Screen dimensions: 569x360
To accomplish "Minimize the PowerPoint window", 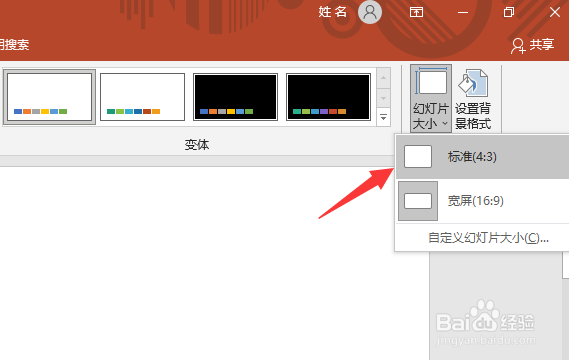I will pos(463,12).
